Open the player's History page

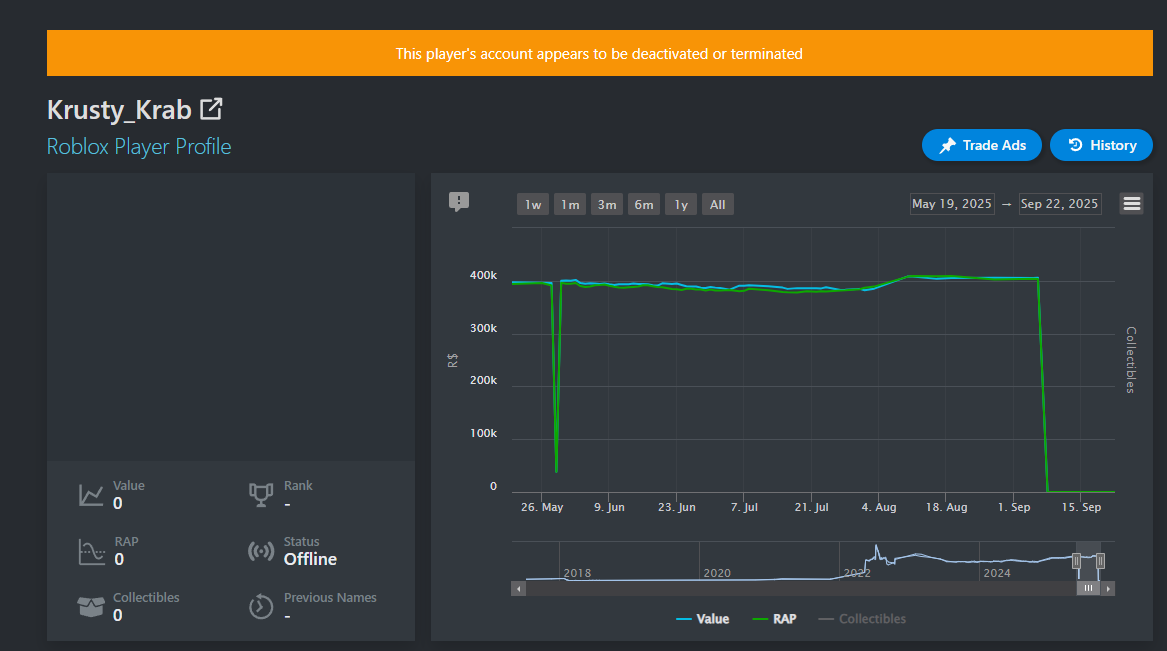(x=1102, y=145)
